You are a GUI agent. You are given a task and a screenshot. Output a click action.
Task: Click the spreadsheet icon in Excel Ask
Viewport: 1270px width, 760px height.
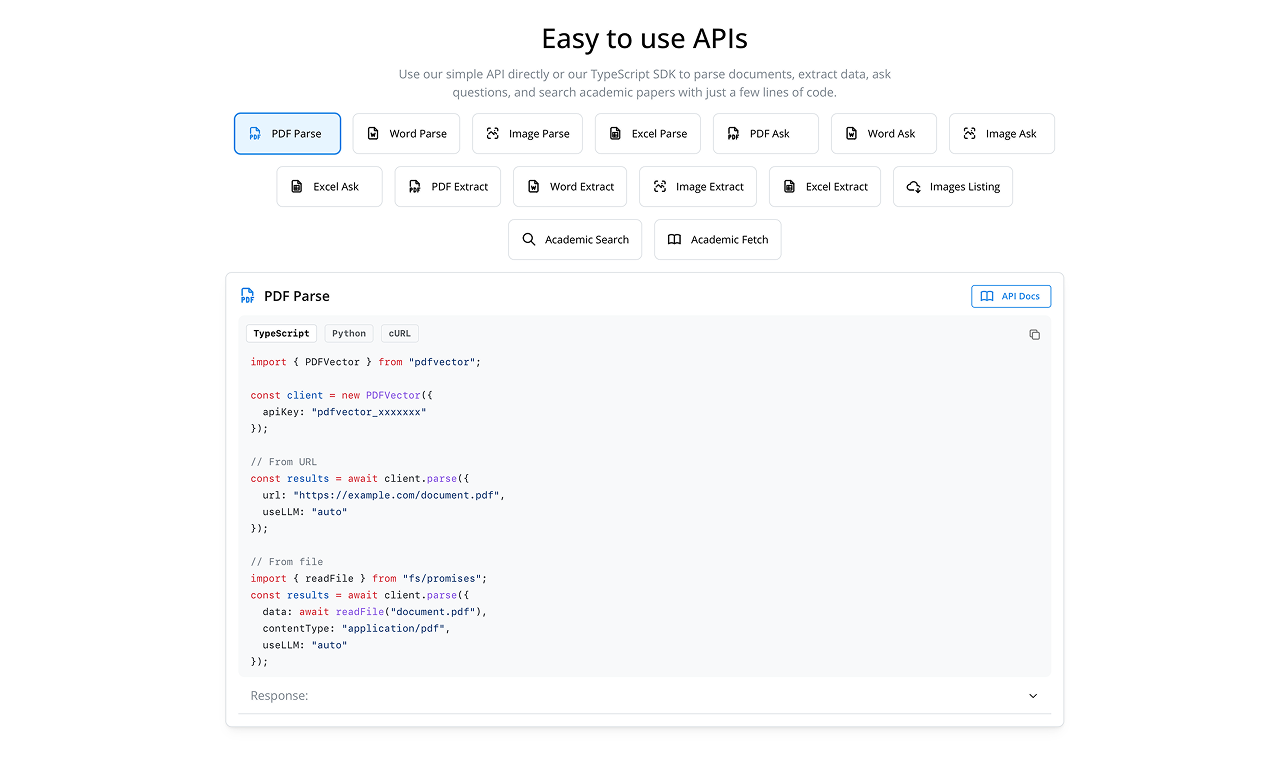pos(297,187)
